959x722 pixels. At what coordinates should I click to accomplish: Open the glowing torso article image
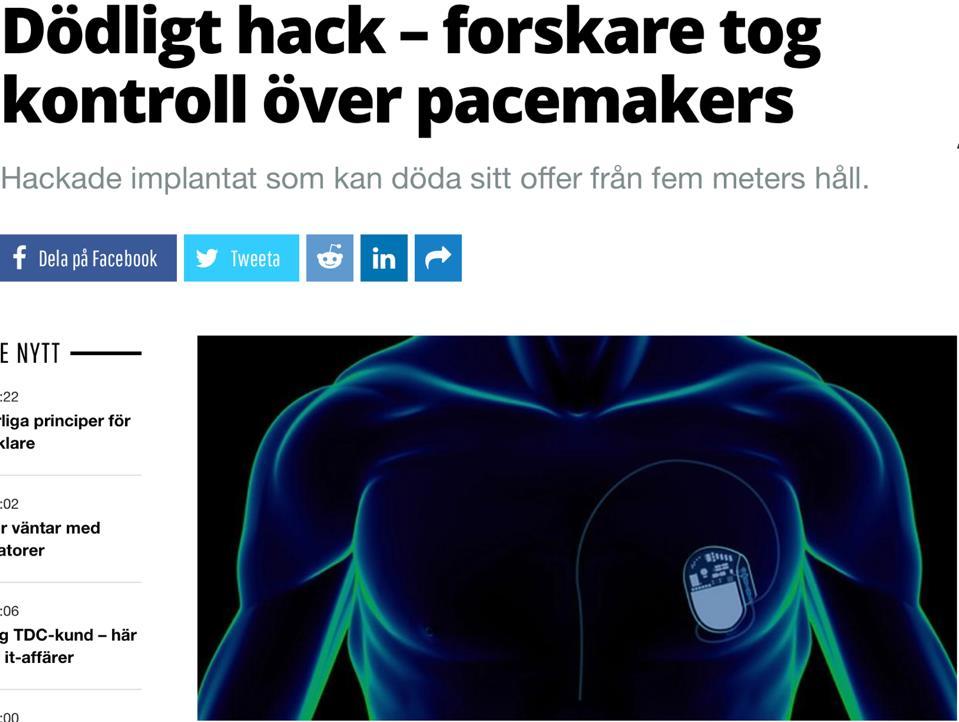click(577, 528)
